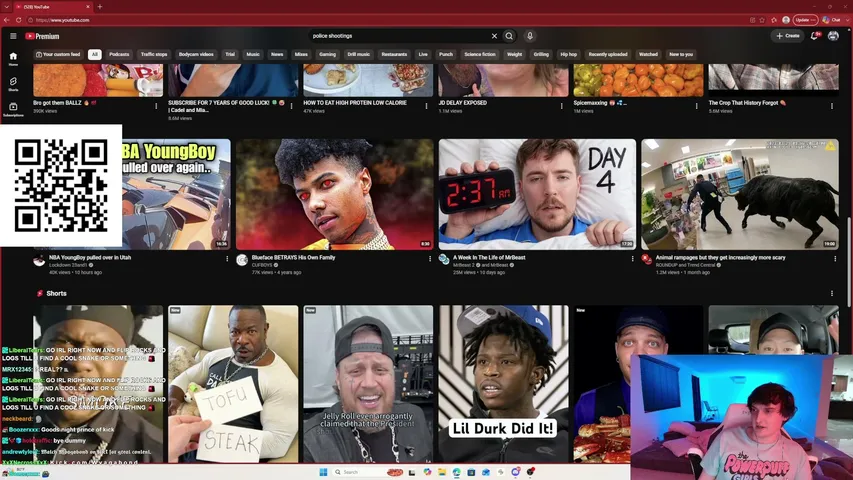Clear the search box with the X
The height and width of the screenshot is (480, 853).
tap(494, 36)
